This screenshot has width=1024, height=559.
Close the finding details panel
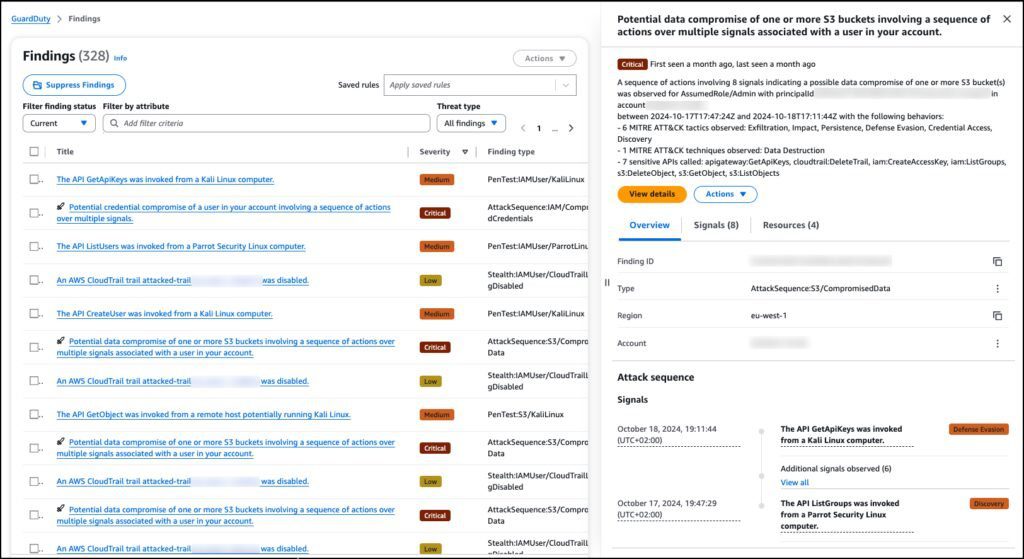(1006, 19)
